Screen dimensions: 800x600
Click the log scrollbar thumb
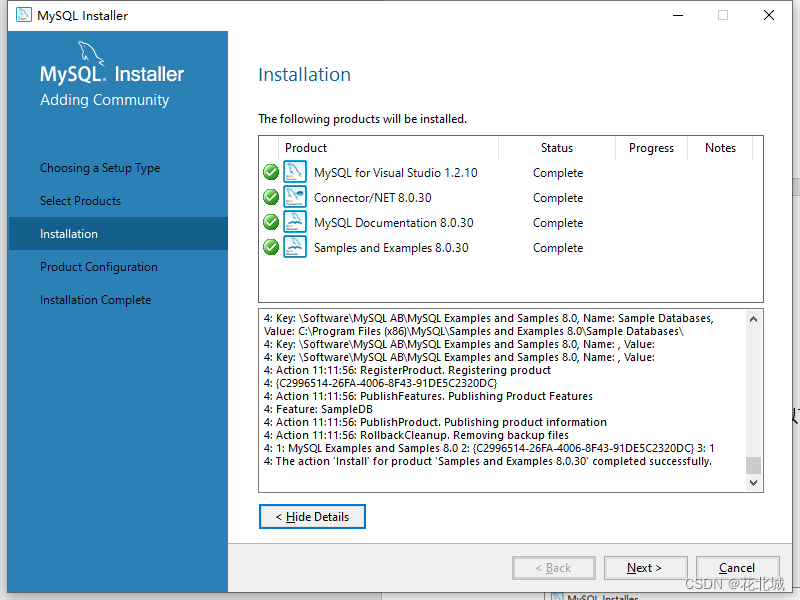click(754, 465)
